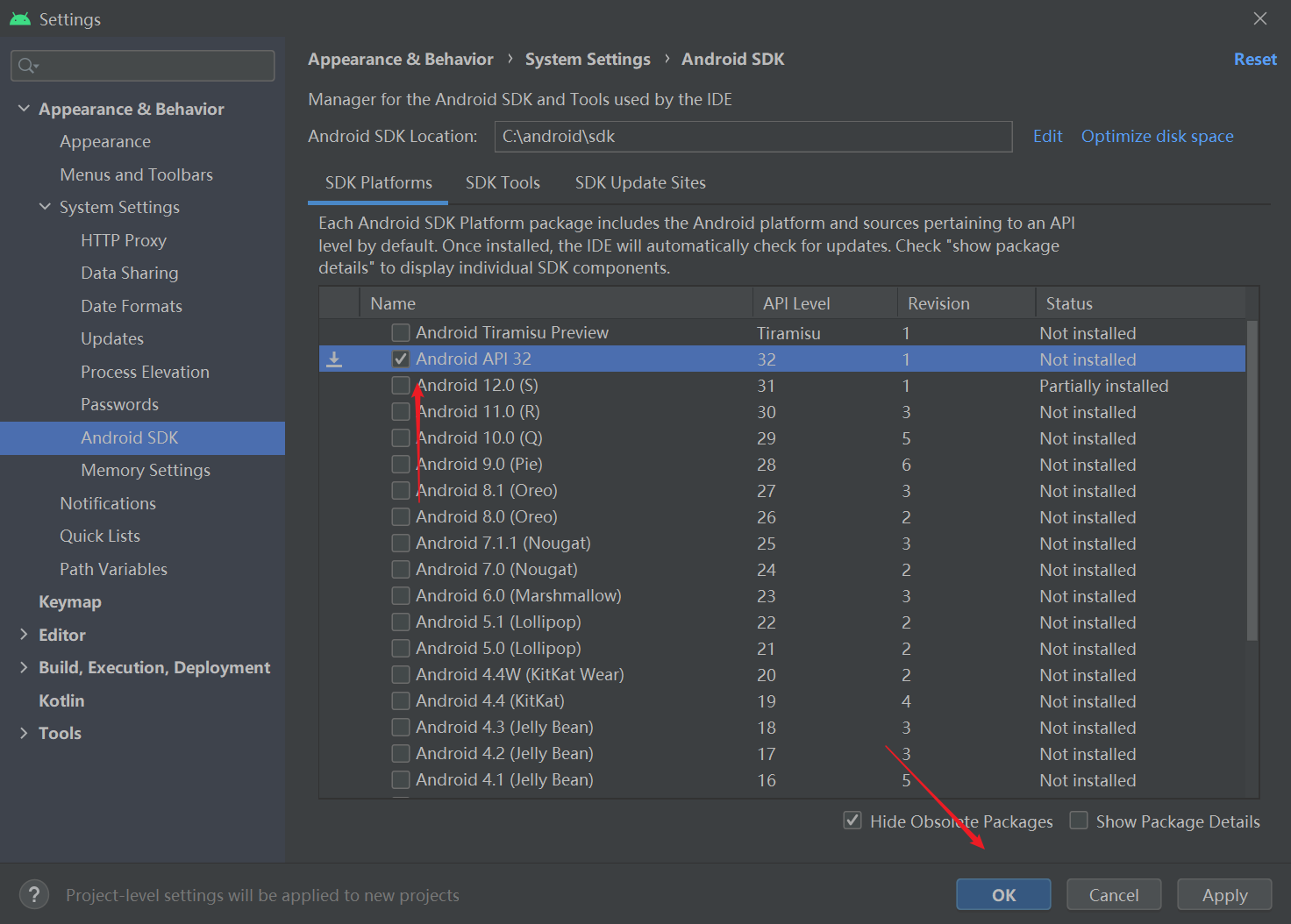Check the Android 12.0 (S) checkbox
This screenshot has height=924, width=1291.
click(x=401, y=385)
